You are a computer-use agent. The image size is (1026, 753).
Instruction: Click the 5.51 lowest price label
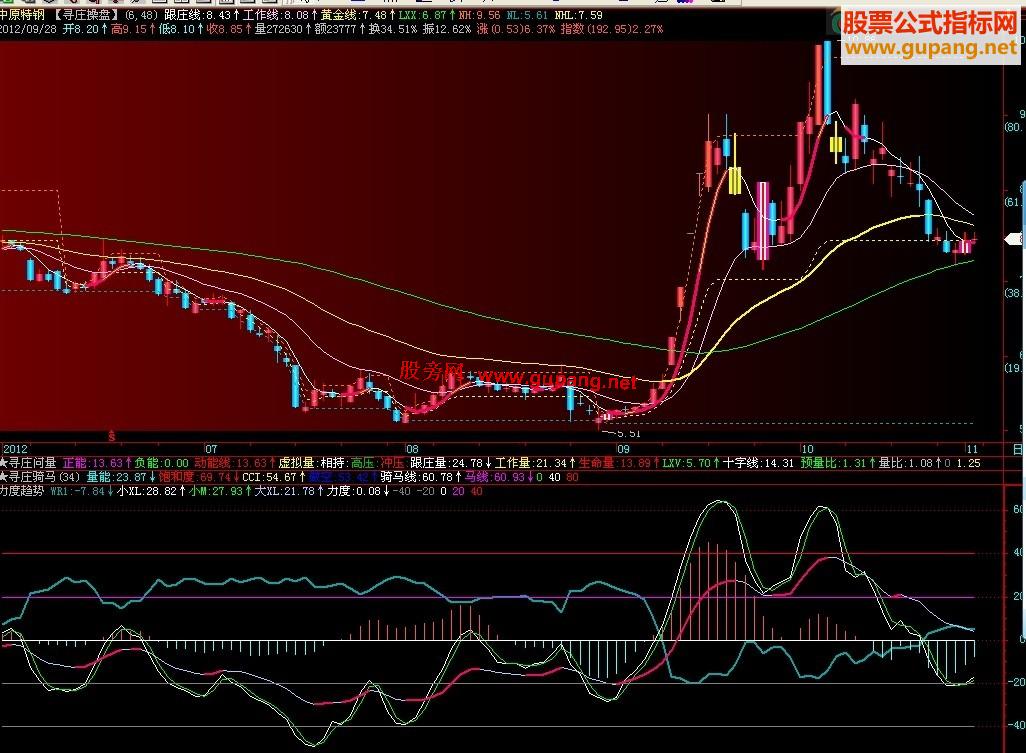tap(628, 433)
